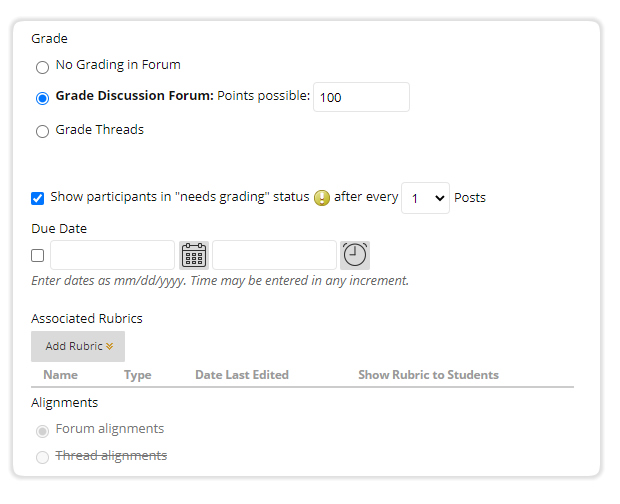This screenshot has width=620, height=504.
Task: Click the due time text field
Action: click(x=274, y=255)
